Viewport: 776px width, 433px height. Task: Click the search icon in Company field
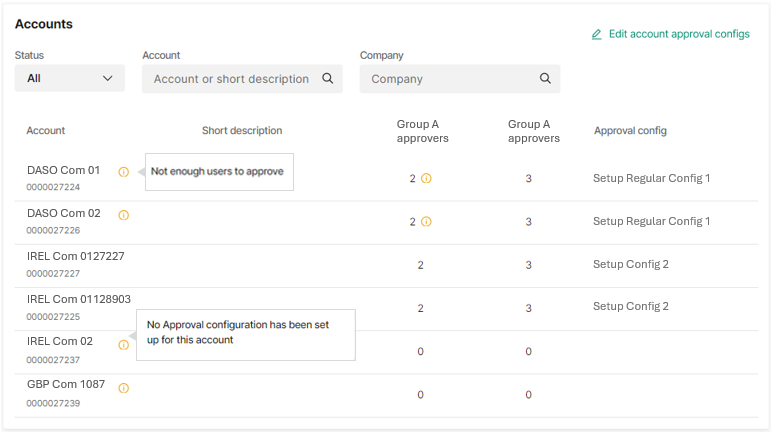(x=545, y=79)
